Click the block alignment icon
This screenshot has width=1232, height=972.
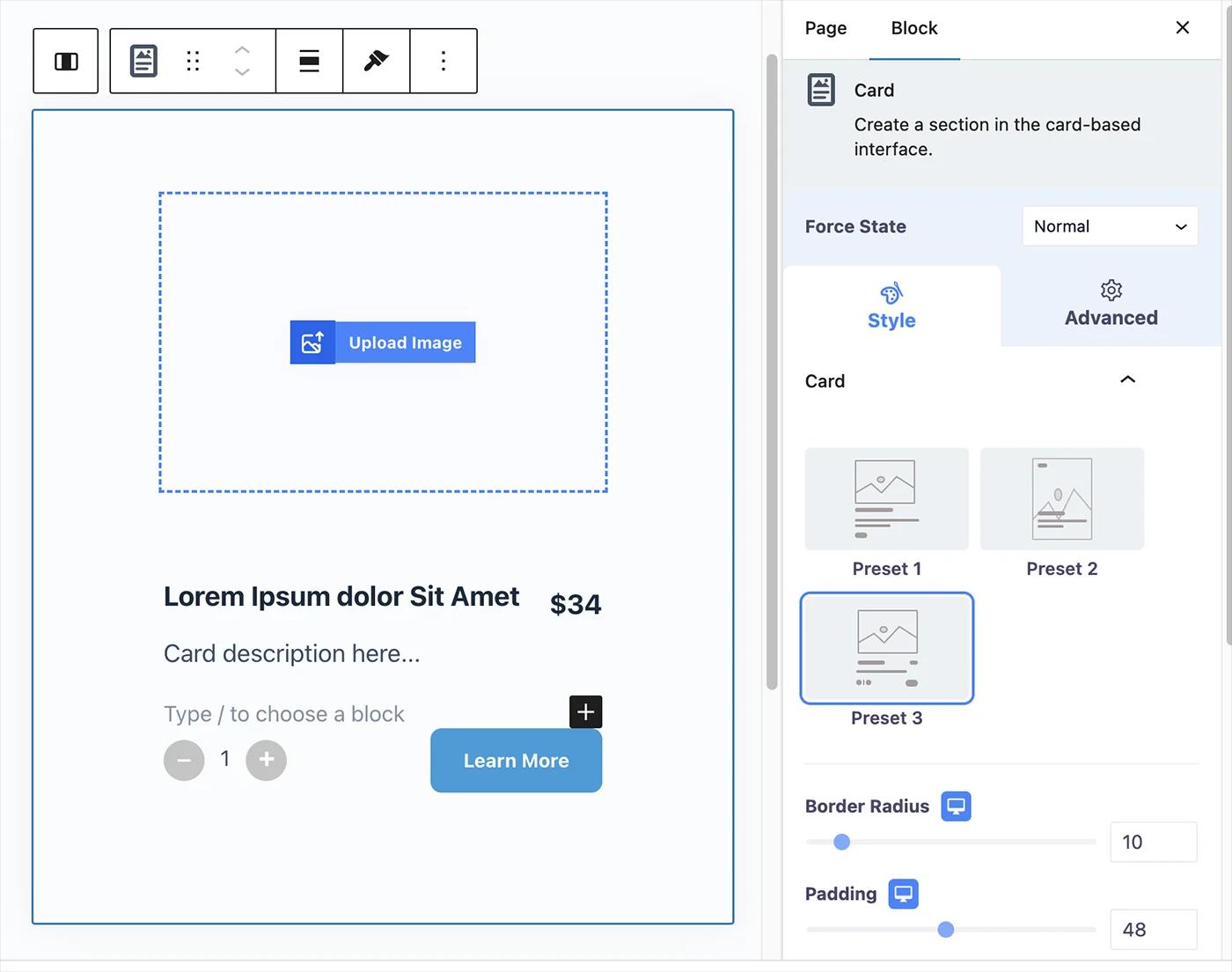[309, 61]
